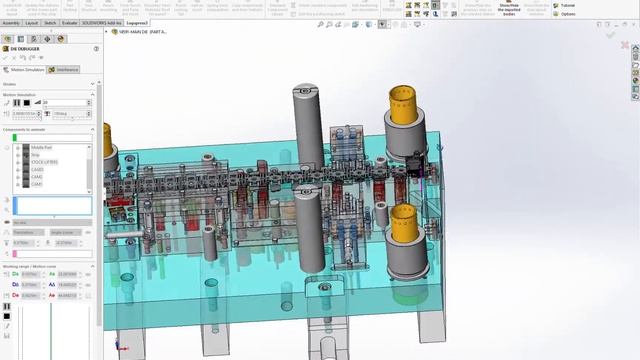Image resolution: width=640 pixels, height=360 pixels.
Task: Edit the red De value field
Action: point(32,296)
